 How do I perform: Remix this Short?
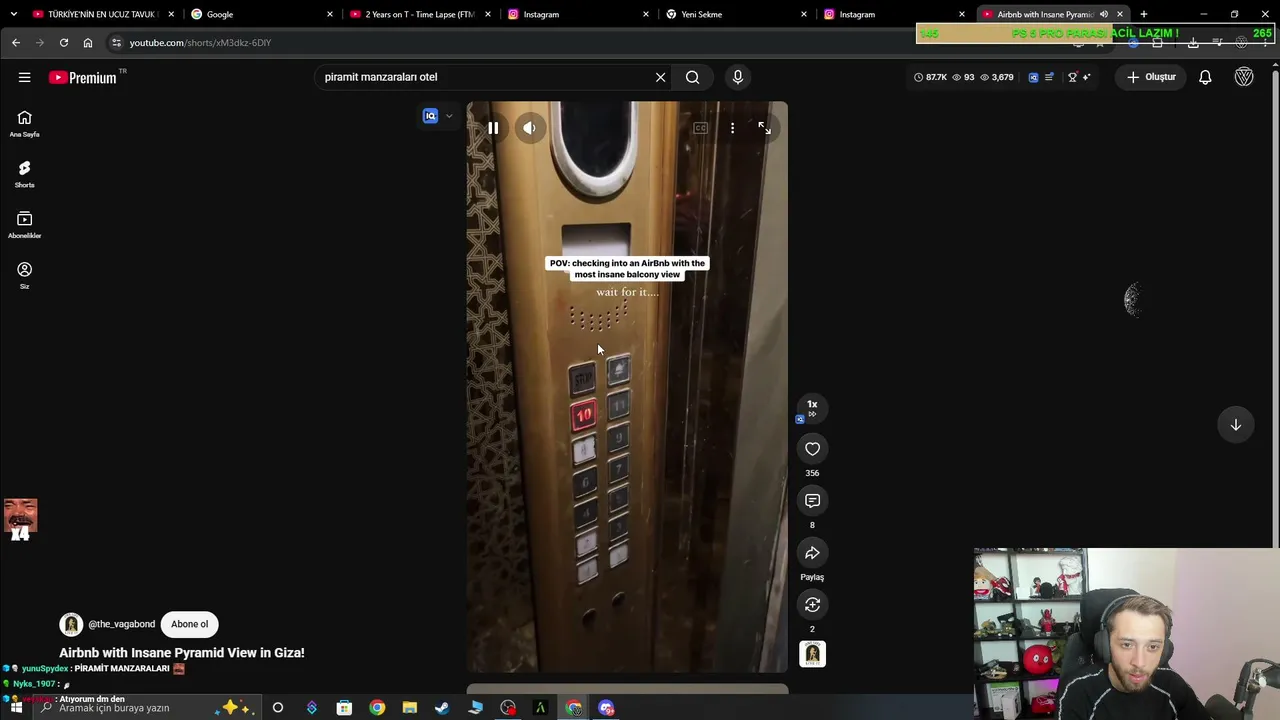(812, 605)
